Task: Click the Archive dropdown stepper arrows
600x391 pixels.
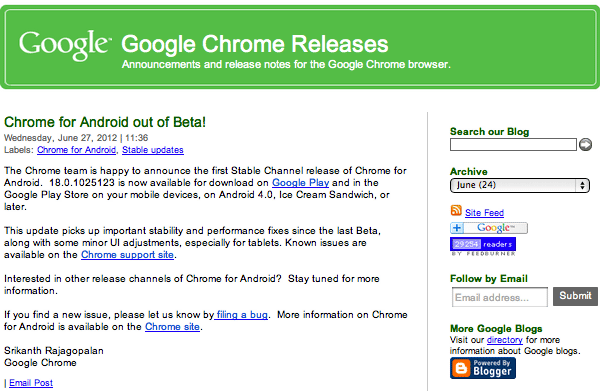Action: [x=582, y=186]
